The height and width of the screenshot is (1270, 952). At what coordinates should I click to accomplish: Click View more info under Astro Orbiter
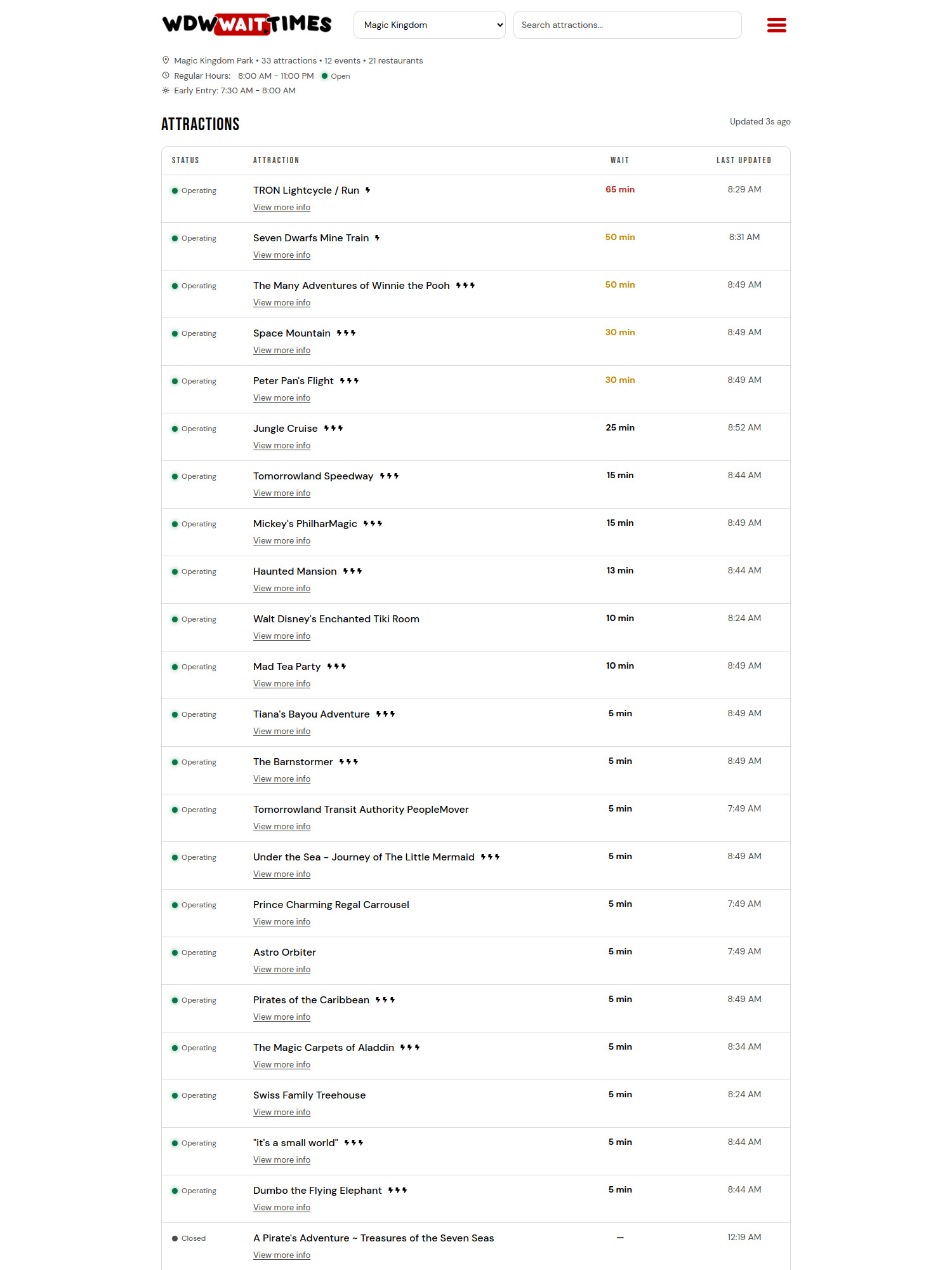(282, 970)
